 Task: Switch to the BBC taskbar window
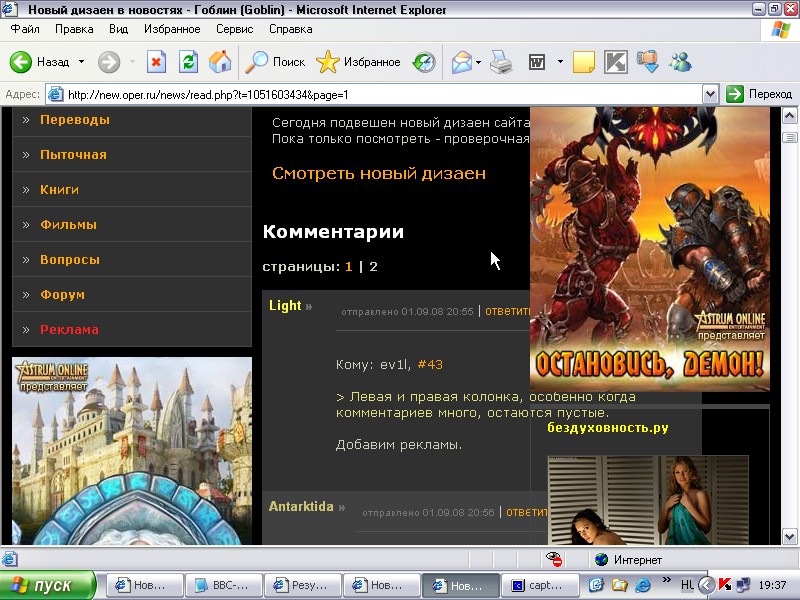pos(223,585)
